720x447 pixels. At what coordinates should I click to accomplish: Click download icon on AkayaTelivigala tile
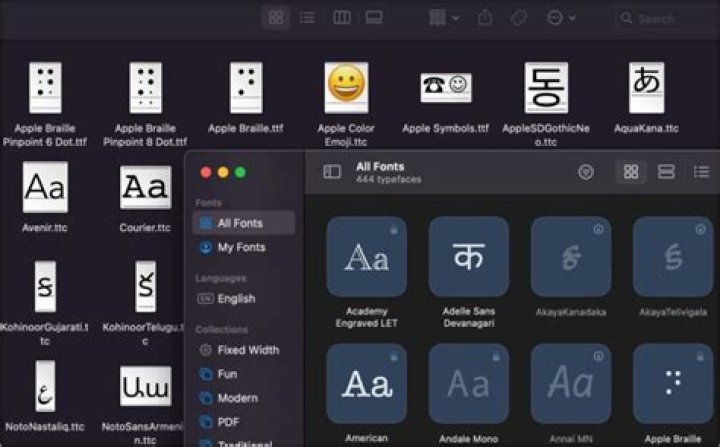(700, 229)
